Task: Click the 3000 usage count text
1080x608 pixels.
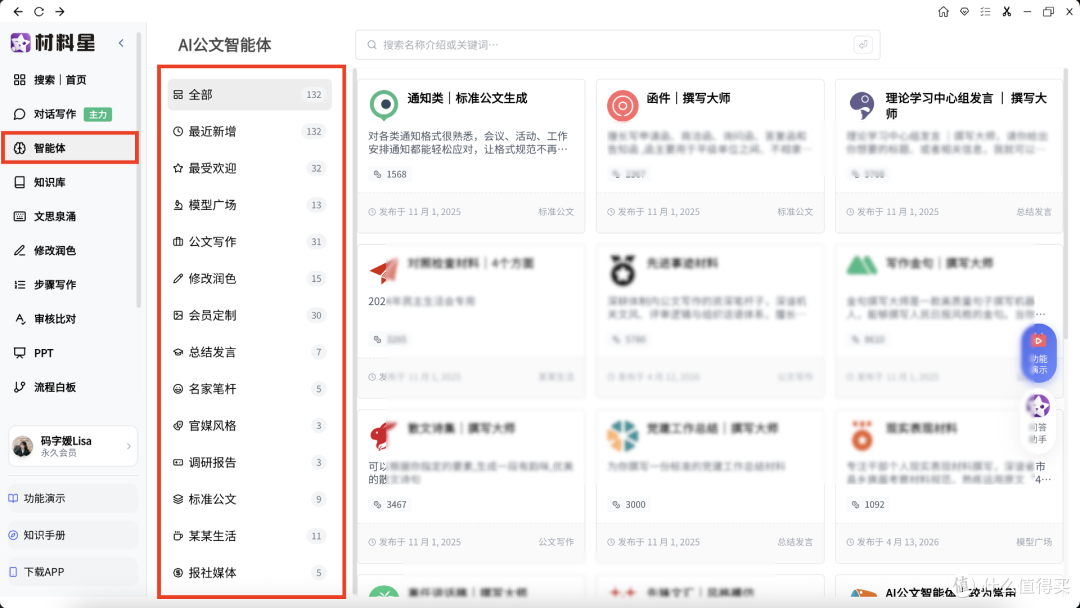Action: [x=635, y=505]
